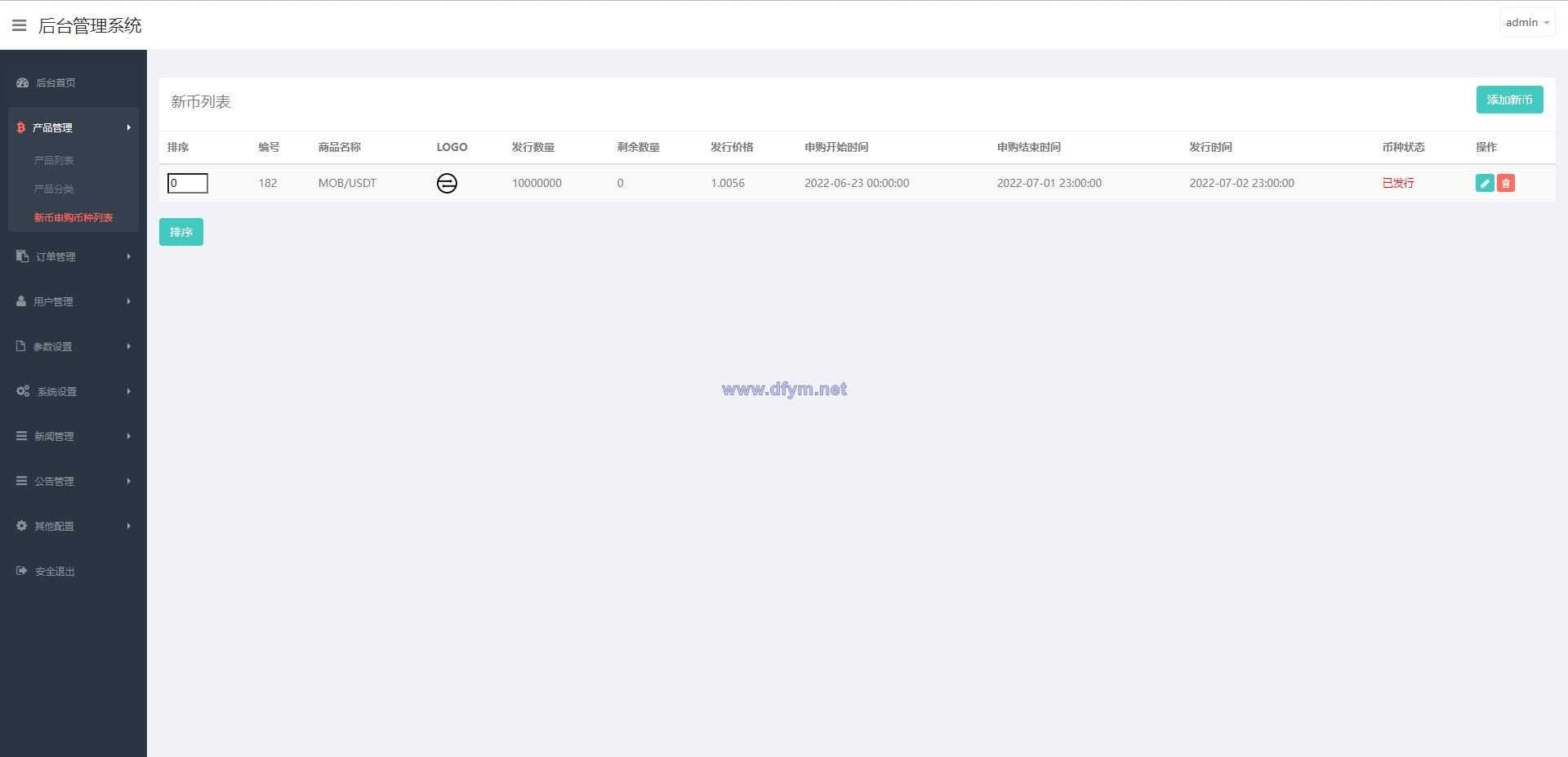This screenshot has width=1568, height=757.
Task: Click the user icon beside 用户管理
Action: coord(21,301)
